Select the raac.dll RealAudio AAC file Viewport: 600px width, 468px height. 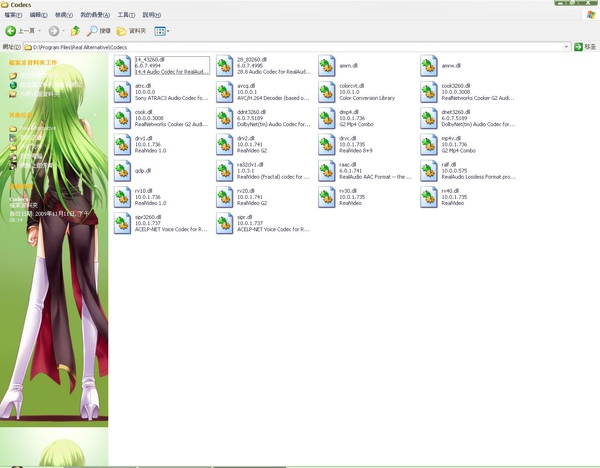328,170
